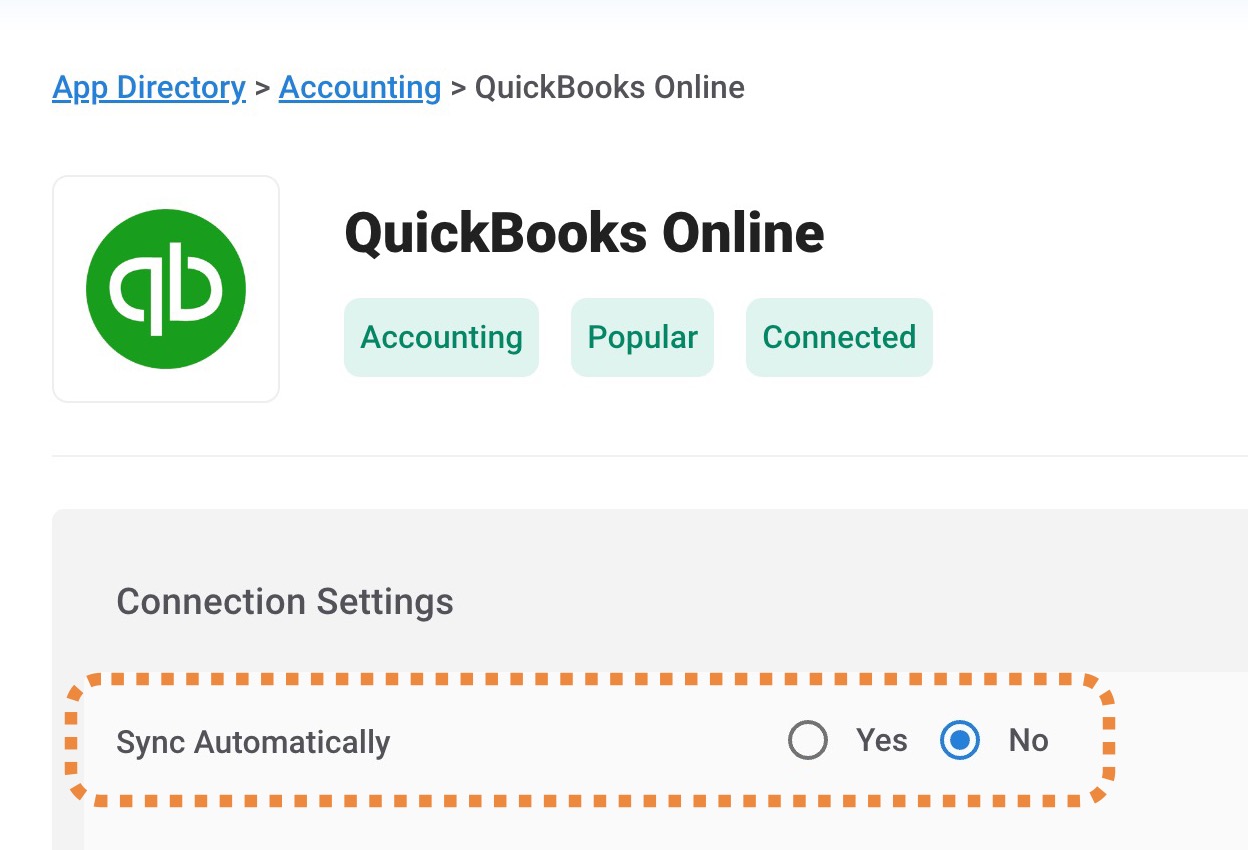Click the first breadcrumb separator arrow

point(262,88)
